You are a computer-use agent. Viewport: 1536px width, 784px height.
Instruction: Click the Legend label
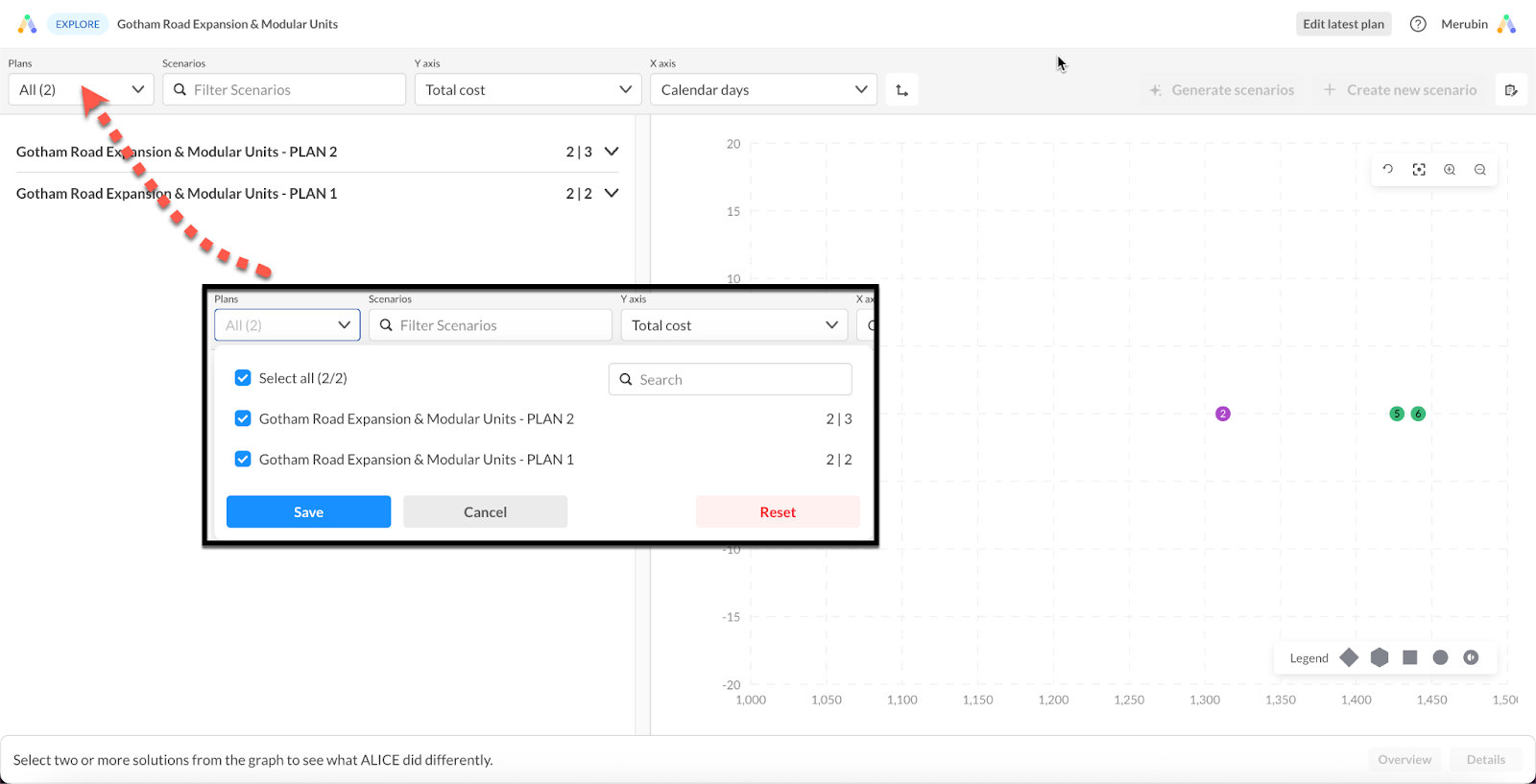click(1308, 658)
